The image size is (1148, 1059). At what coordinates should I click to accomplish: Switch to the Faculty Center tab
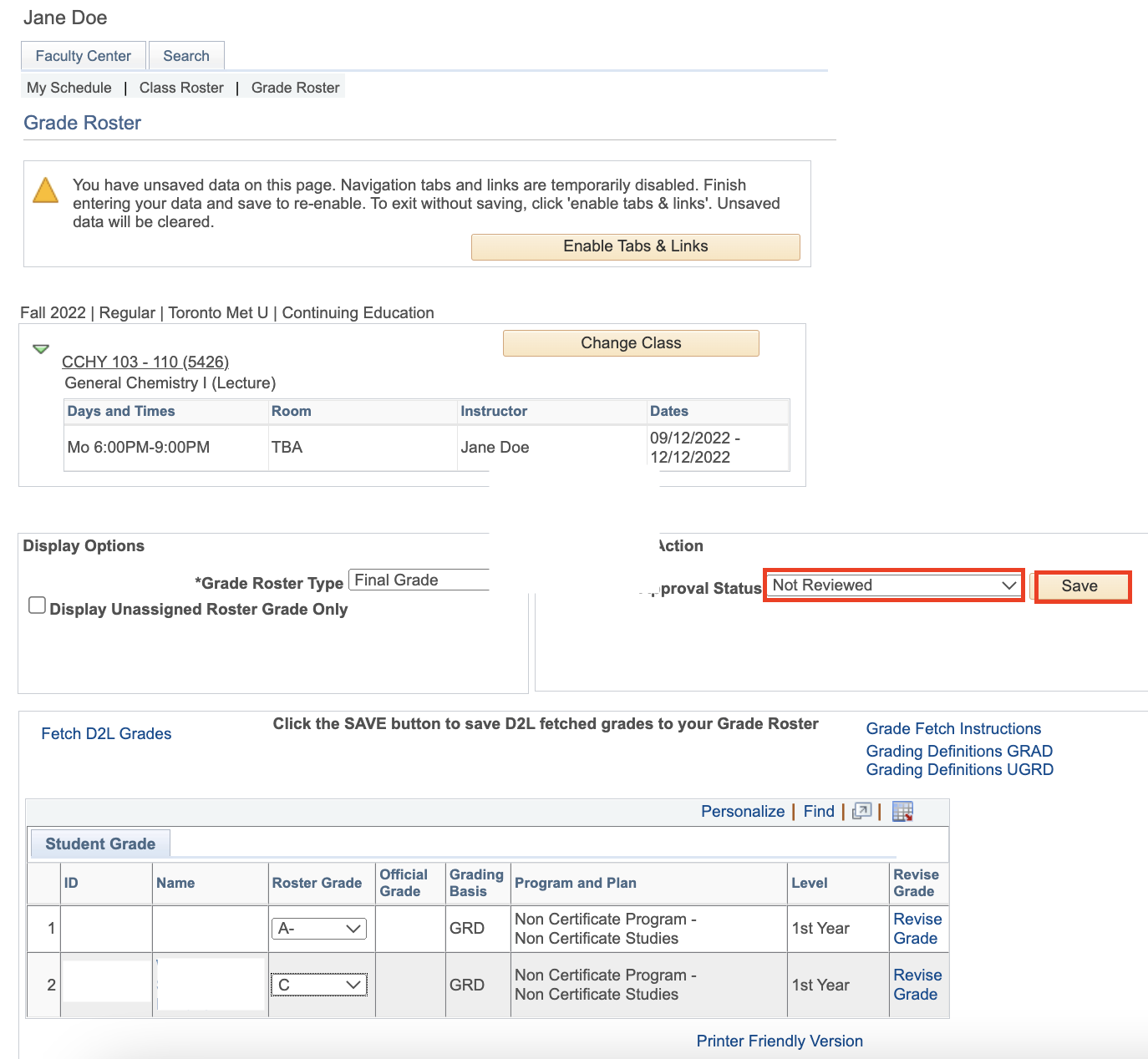pyautogui.click(x=84, y=56)
